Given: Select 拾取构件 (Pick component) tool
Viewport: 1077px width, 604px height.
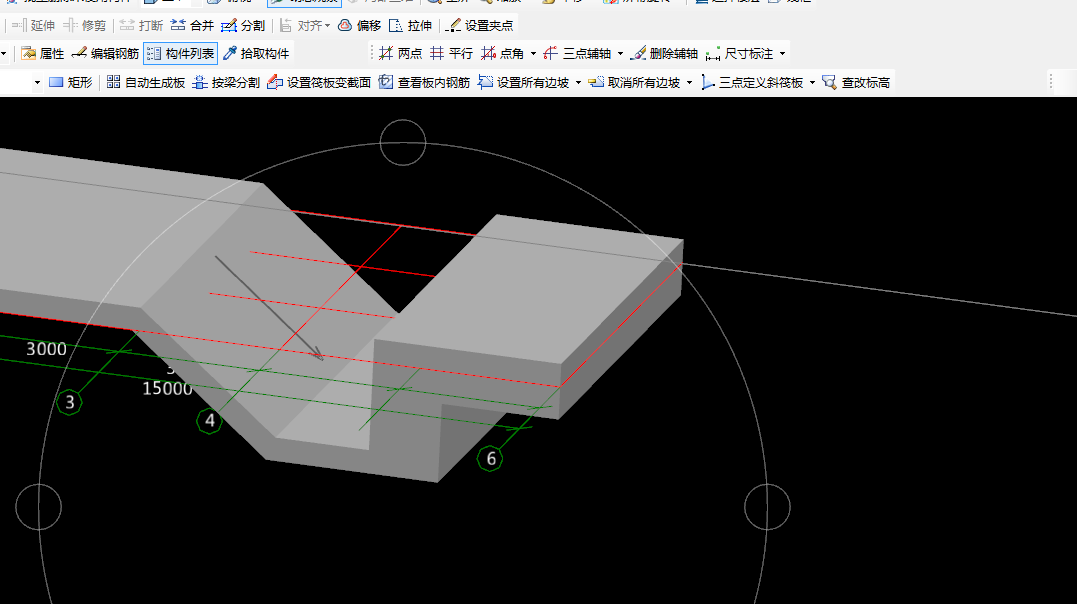Looking at the screenshot, I should pyautogui.click(x=256, y=54).
